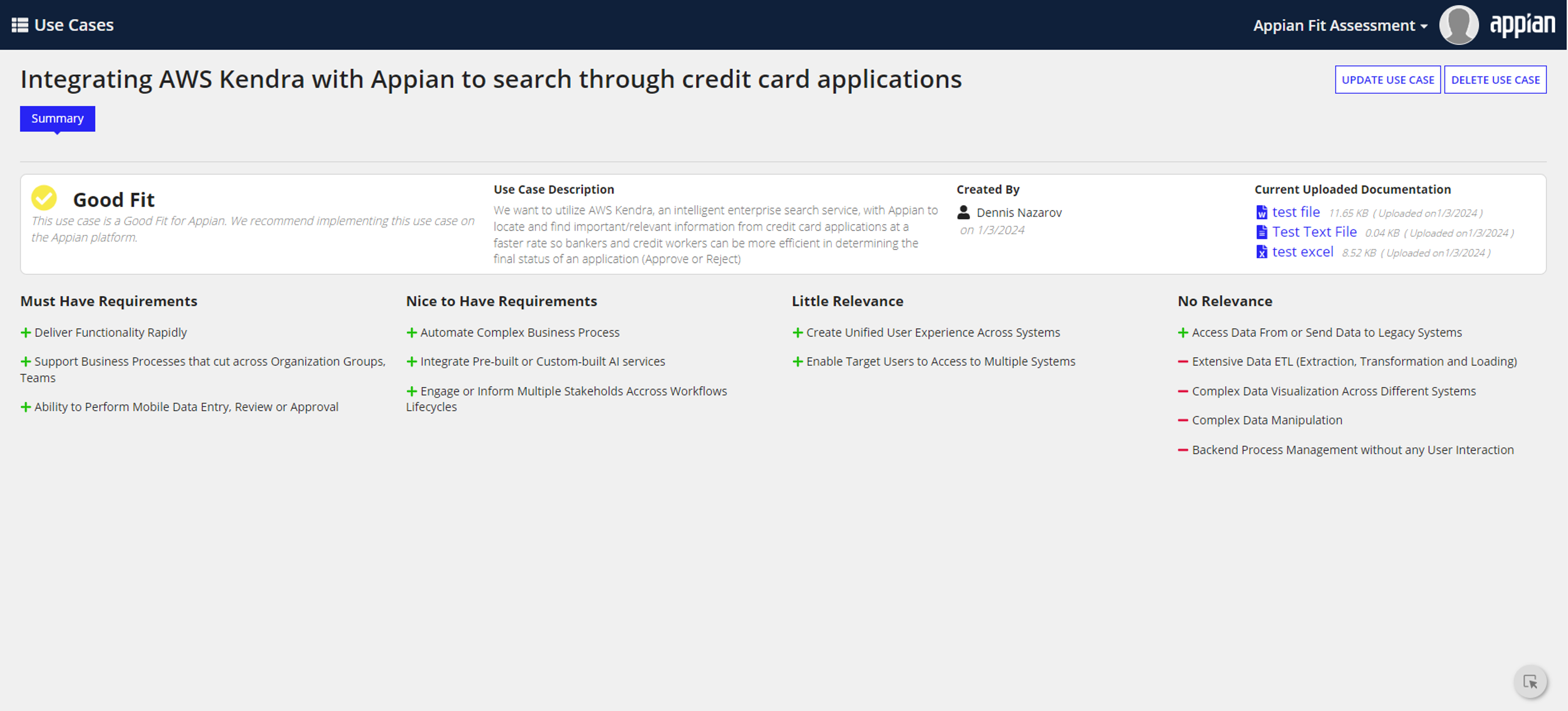The height and width of the screenshot is (711, 1568).
Task: Click plus icon beside Enable Target Users
Action: tap(797, 361)
